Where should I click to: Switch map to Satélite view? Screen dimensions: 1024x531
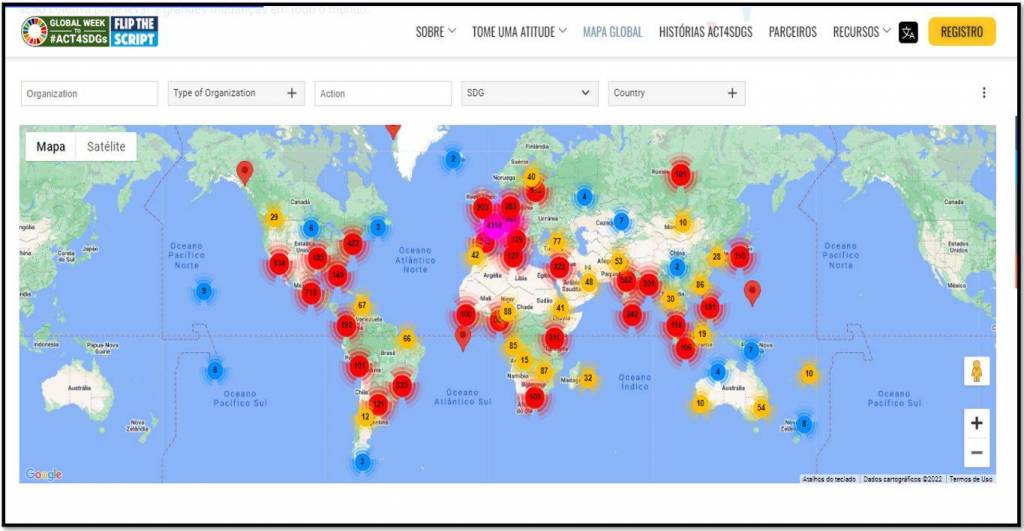[106, 147]
